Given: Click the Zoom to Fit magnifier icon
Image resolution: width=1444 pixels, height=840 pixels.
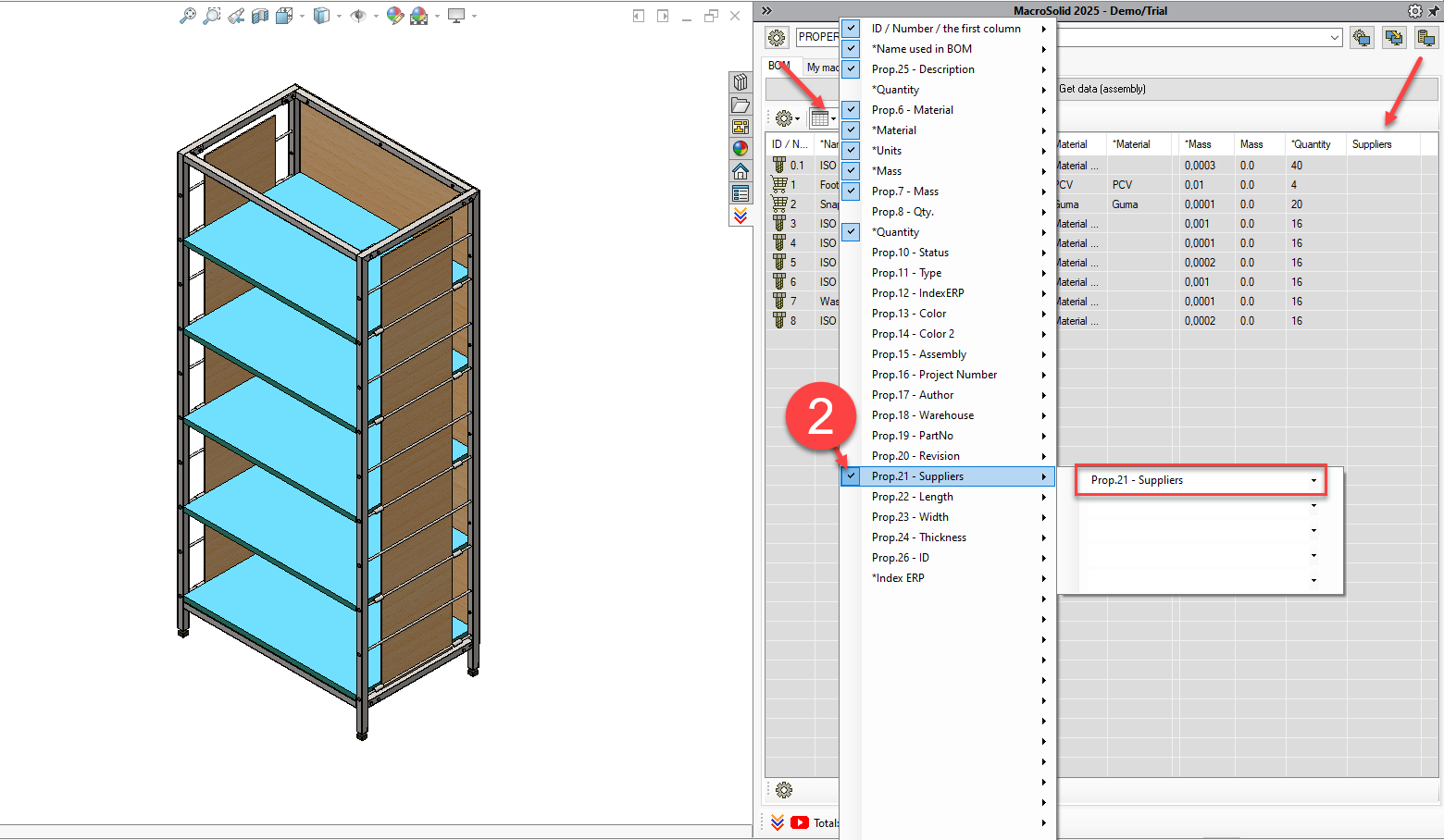Looking at the screenshot, I should click(187, 16).
